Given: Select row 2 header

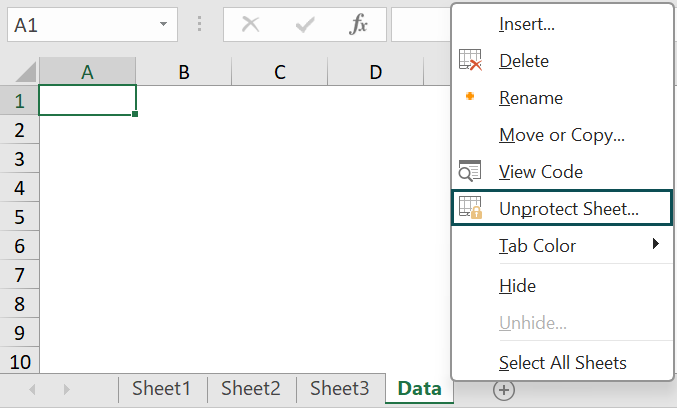Looking at the screenshot, I should (x=19, y=130).
